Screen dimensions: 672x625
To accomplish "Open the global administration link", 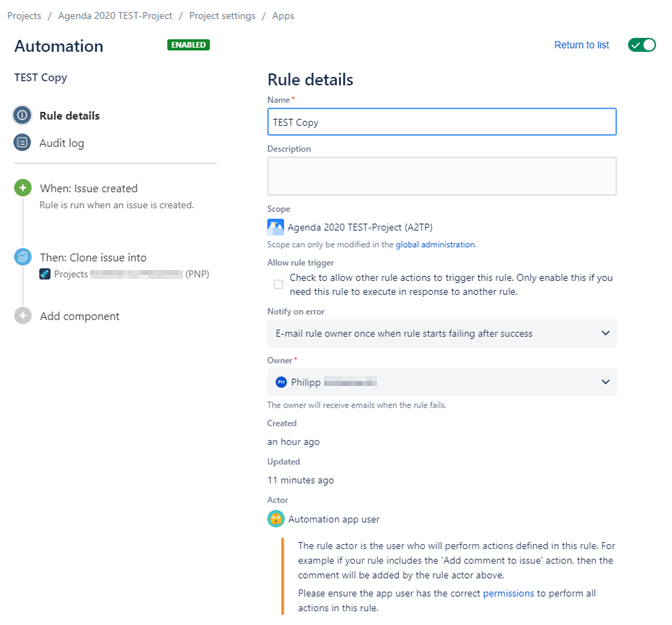I will click(435, 245).
